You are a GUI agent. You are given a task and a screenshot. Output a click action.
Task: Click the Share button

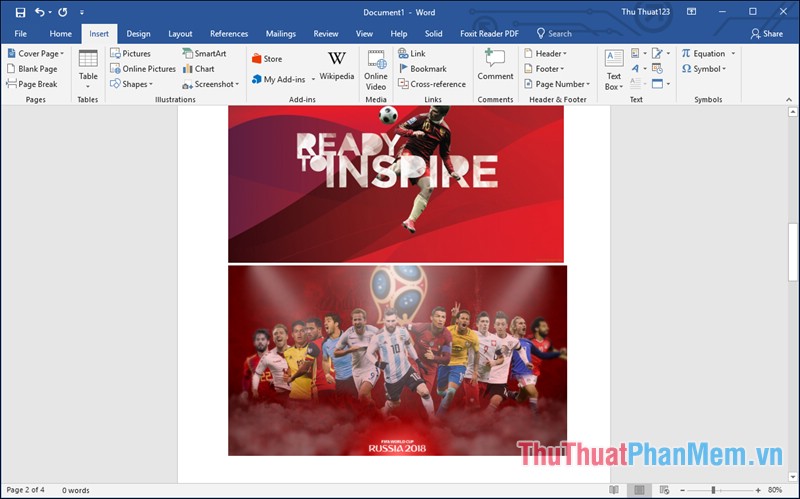pyautogui.click(x=766, y=34)
